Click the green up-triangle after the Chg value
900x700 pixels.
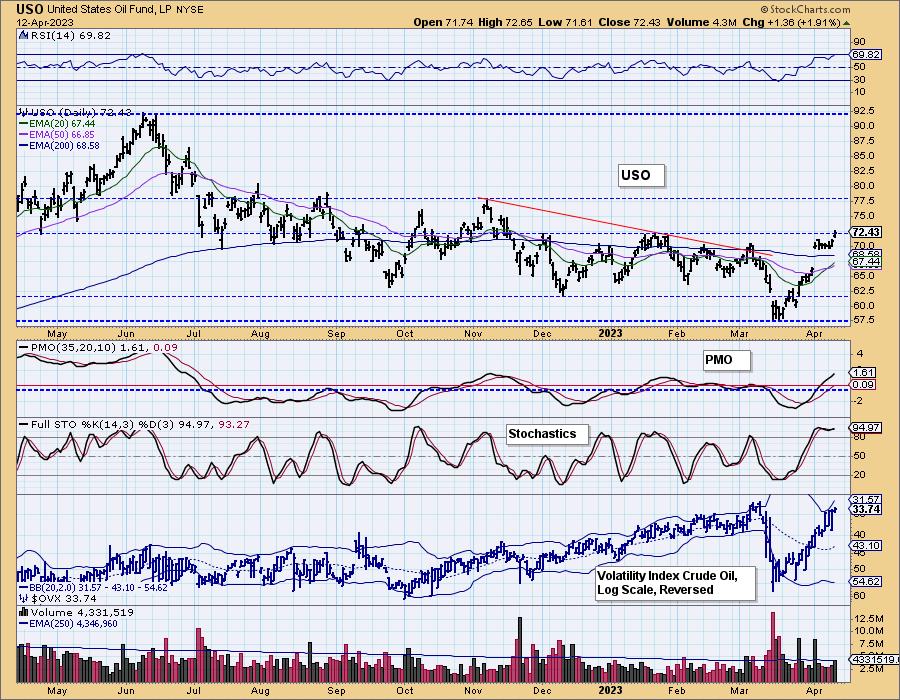[847, 22]
